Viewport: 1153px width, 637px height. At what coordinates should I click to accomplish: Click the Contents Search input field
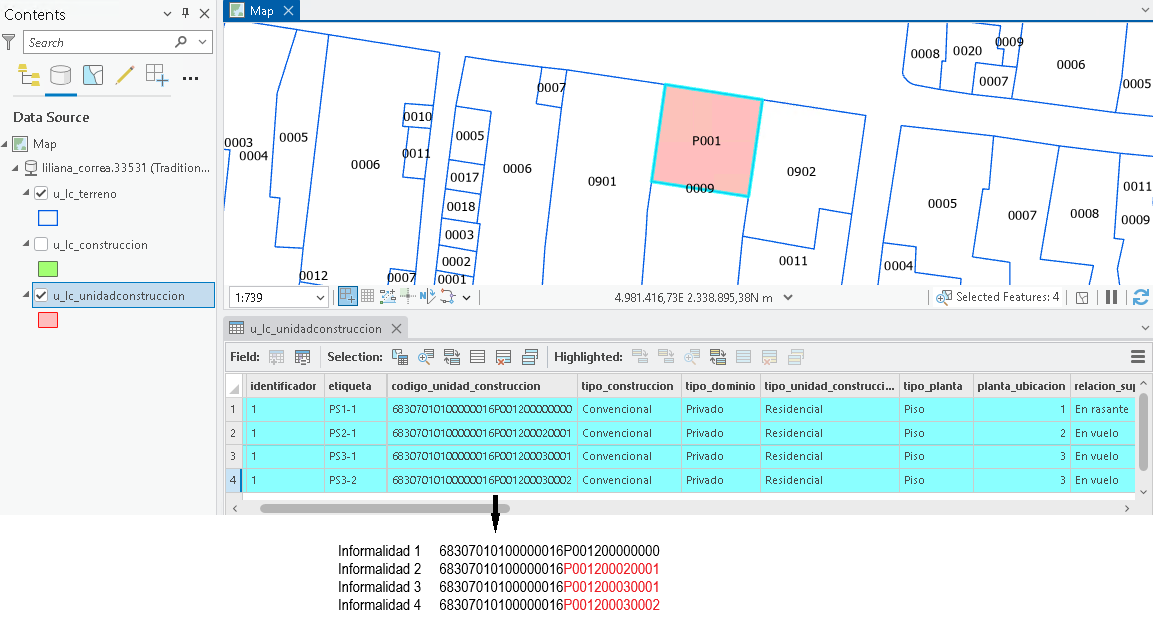[x=99, y=43]
